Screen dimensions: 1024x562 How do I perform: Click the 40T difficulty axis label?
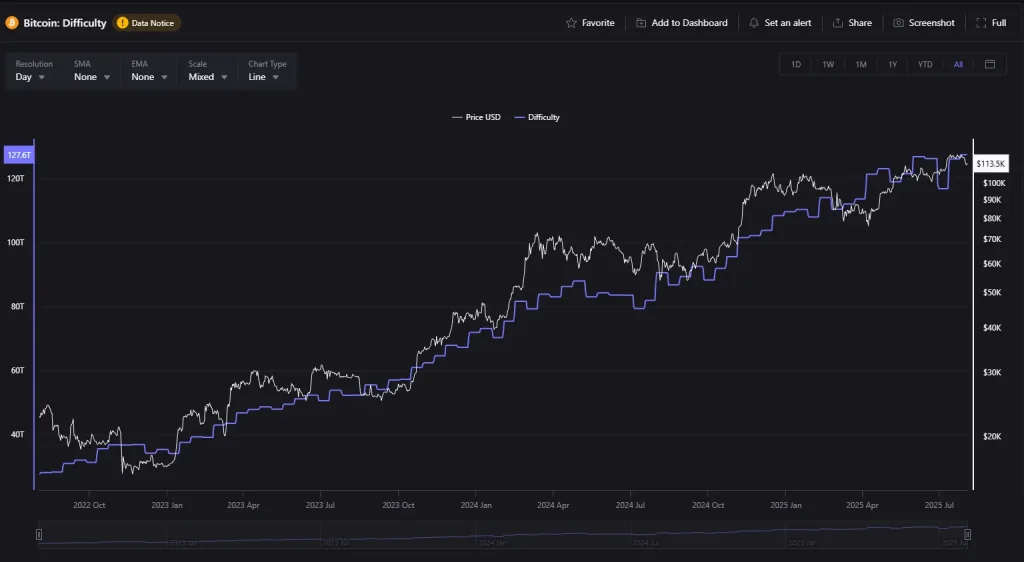coord(18,434)
